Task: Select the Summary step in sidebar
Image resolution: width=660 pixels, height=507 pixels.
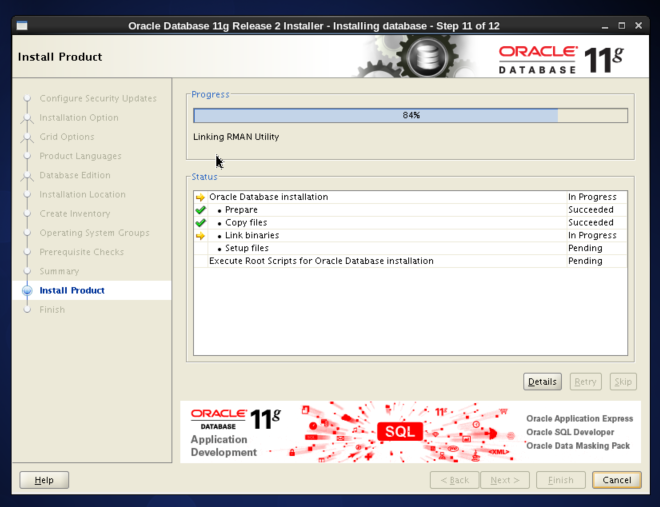Action: coord(59,272)
